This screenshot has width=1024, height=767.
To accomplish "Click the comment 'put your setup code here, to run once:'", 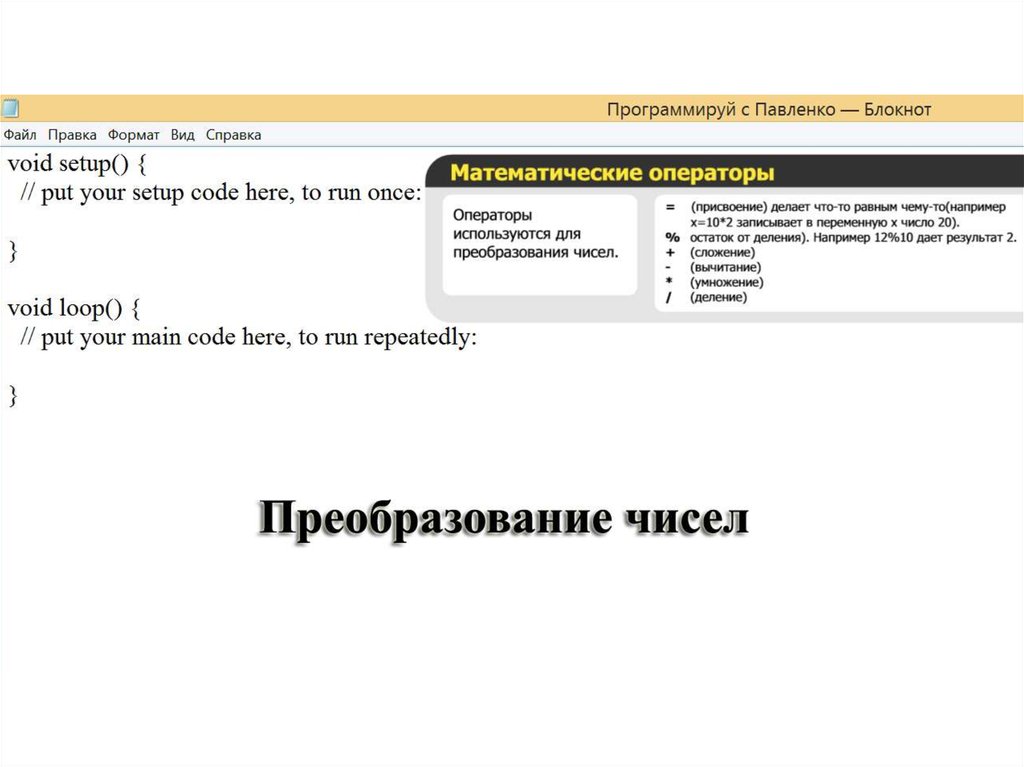I will (231, 193).
